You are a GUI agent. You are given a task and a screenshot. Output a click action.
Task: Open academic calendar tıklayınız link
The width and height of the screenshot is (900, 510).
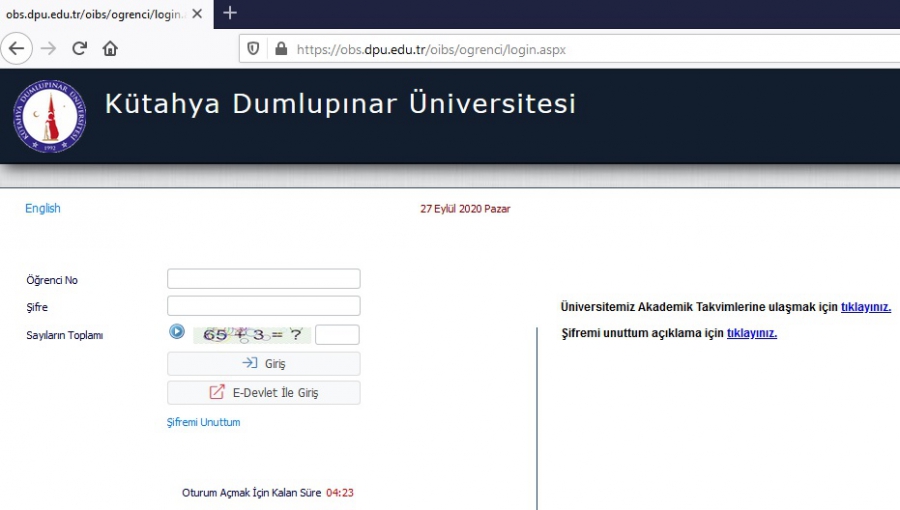click(x=866, y=307)
